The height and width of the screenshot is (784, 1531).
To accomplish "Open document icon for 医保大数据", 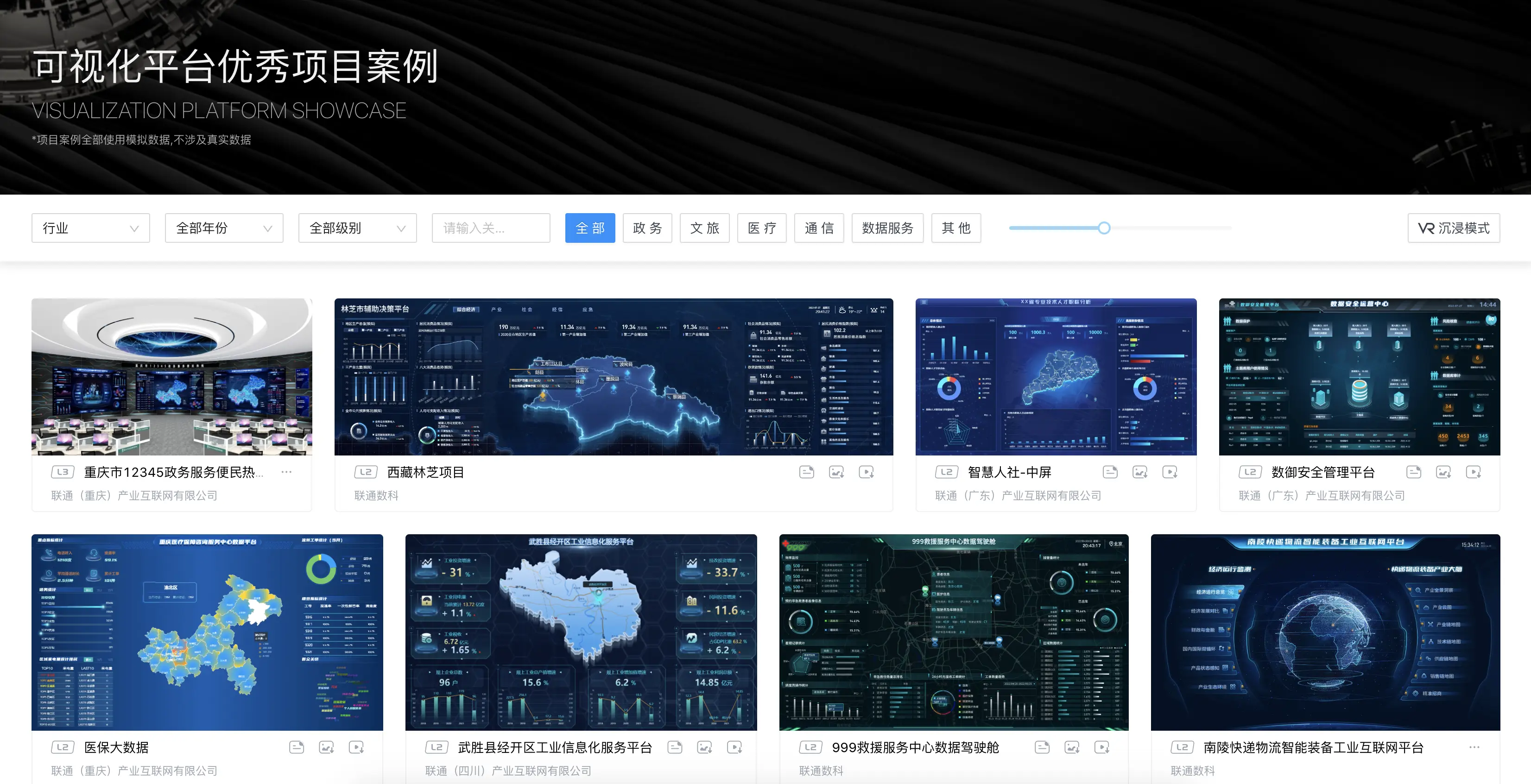I will pos(297,747).
